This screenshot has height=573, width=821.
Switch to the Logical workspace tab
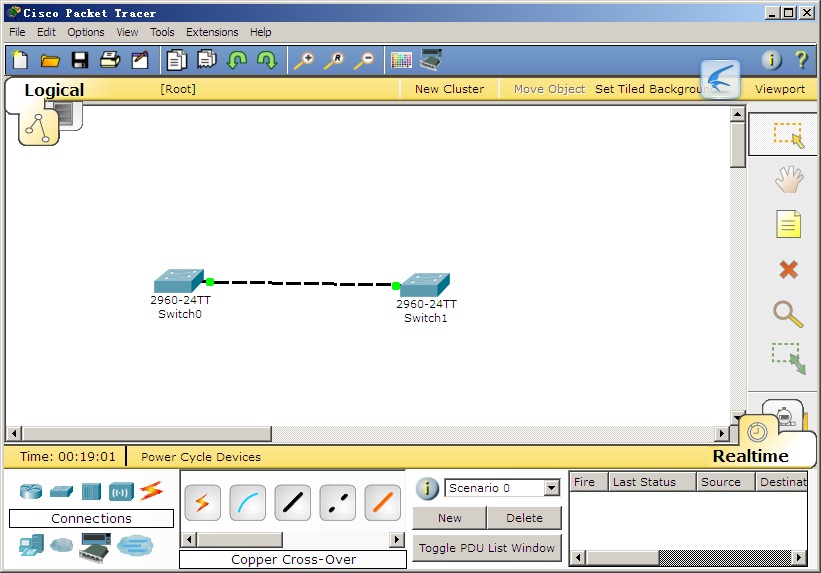tap(54, 90)
